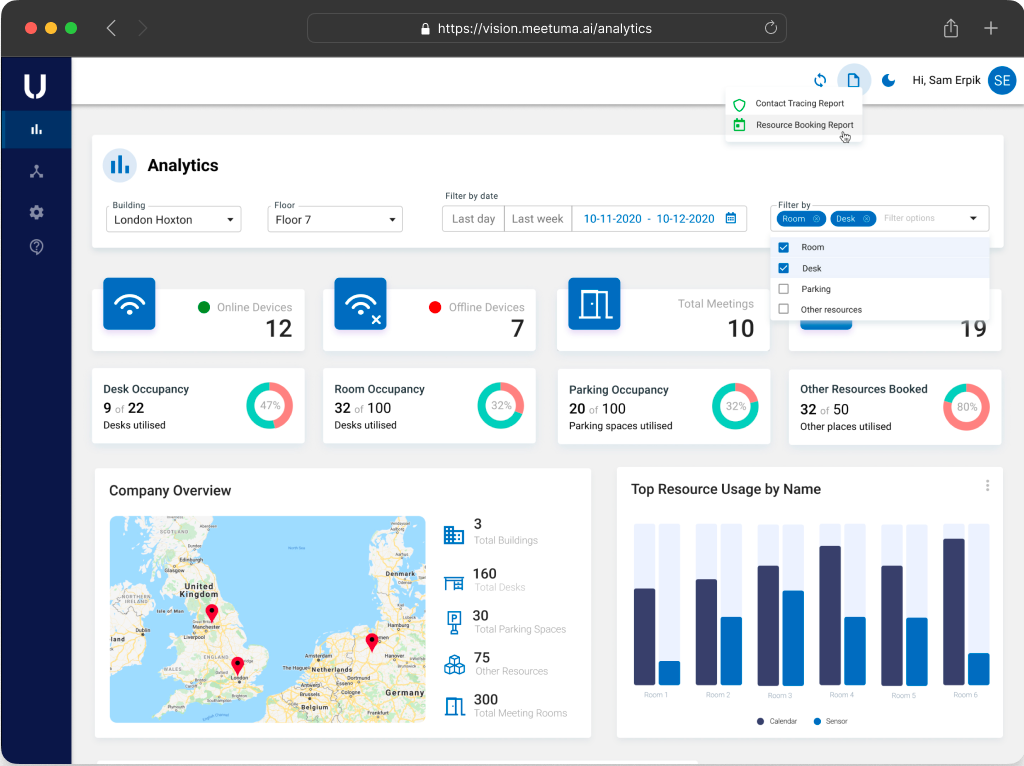
Task: Open calendar picker in date range field
Action: 731,218
